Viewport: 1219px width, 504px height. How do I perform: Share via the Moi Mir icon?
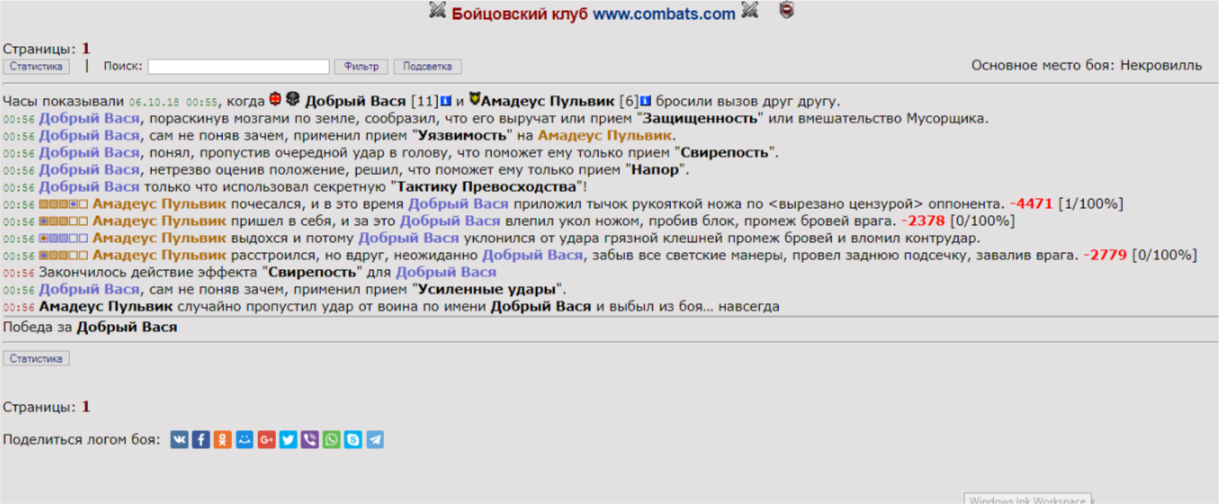coord(245,440)
